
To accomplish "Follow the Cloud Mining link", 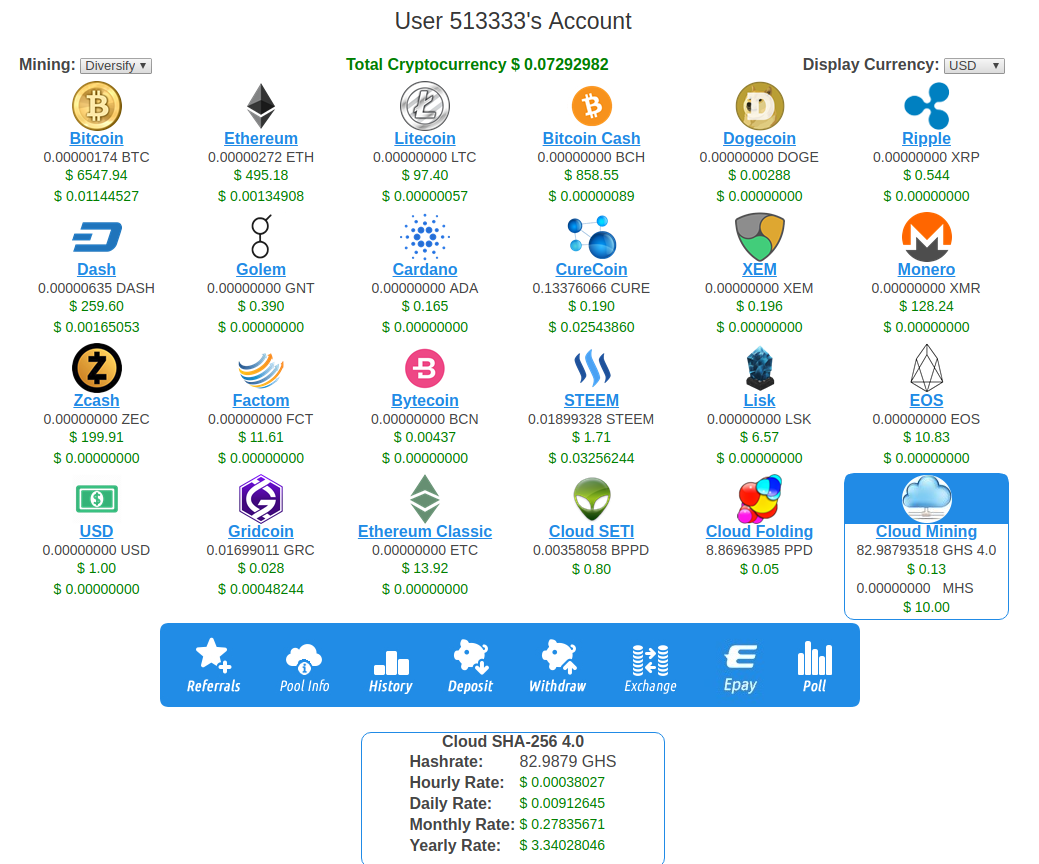I will [x=926, y=532].
